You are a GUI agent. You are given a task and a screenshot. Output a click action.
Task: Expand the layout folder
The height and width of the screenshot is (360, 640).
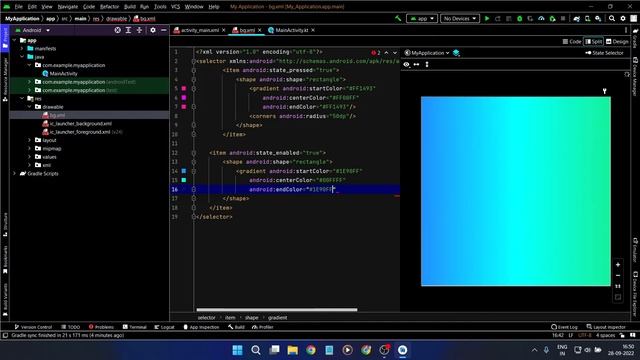(29, 140)
